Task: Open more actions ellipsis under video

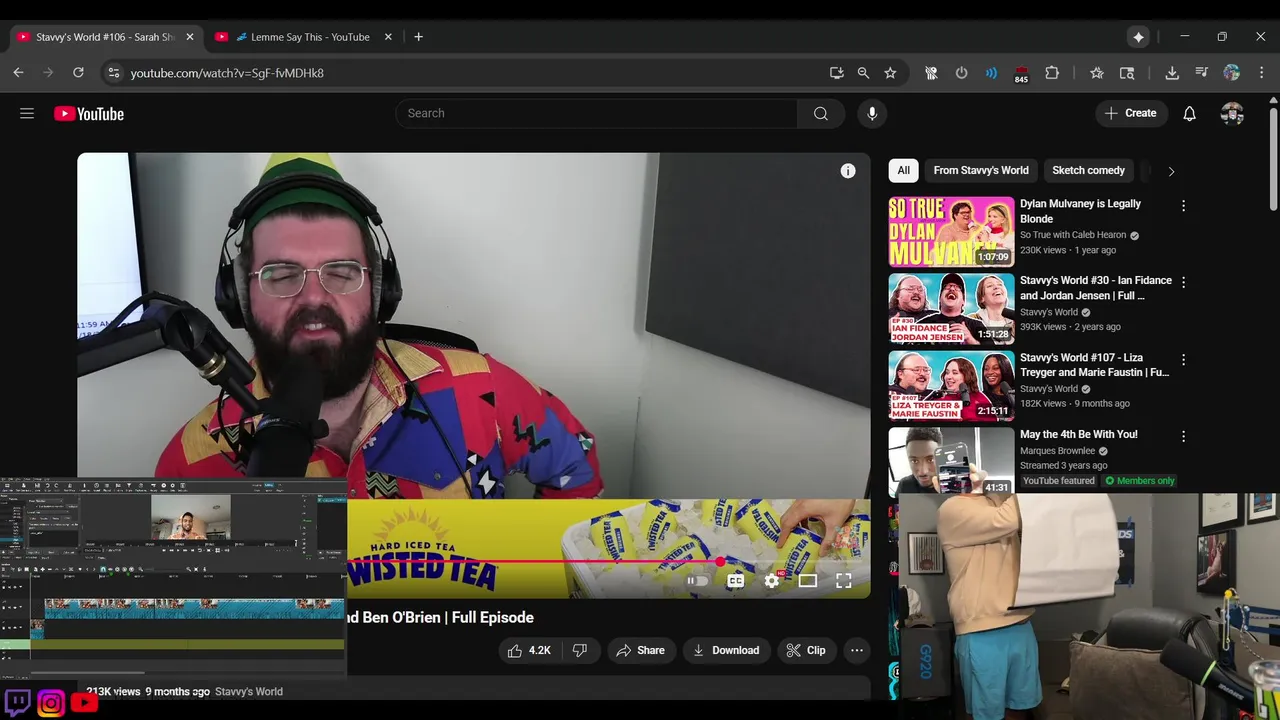Action: click(857, 650)
